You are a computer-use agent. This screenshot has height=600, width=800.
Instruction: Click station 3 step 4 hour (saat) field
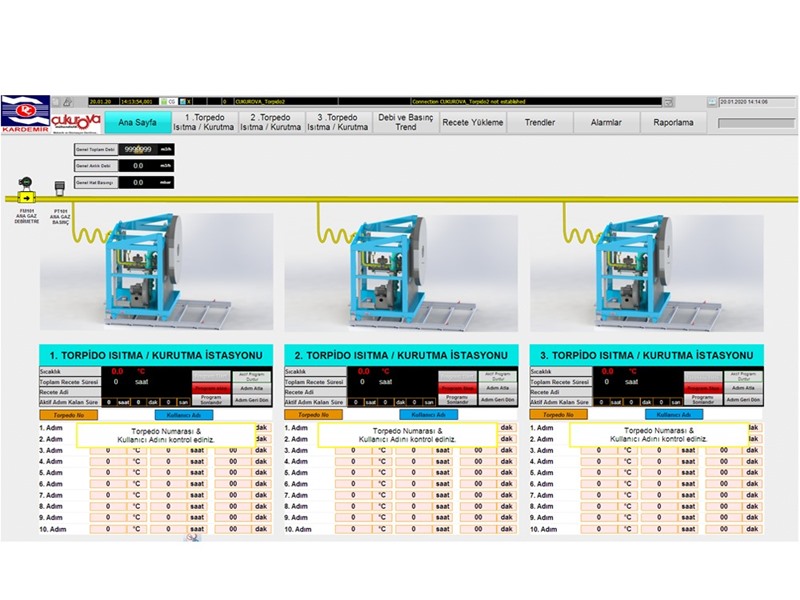tap(659, 462)
